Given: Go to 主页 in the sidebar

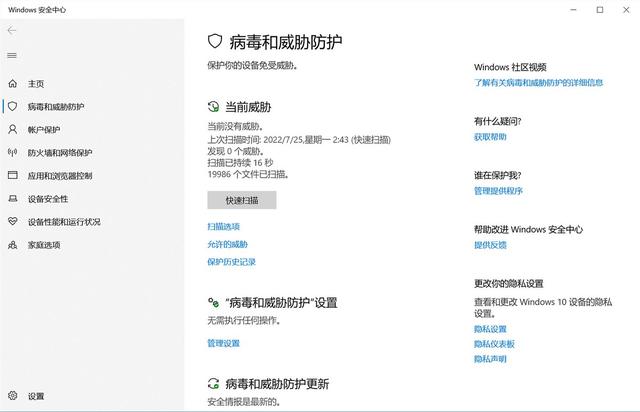Looking at the screenshot, I should click(36, 84).
